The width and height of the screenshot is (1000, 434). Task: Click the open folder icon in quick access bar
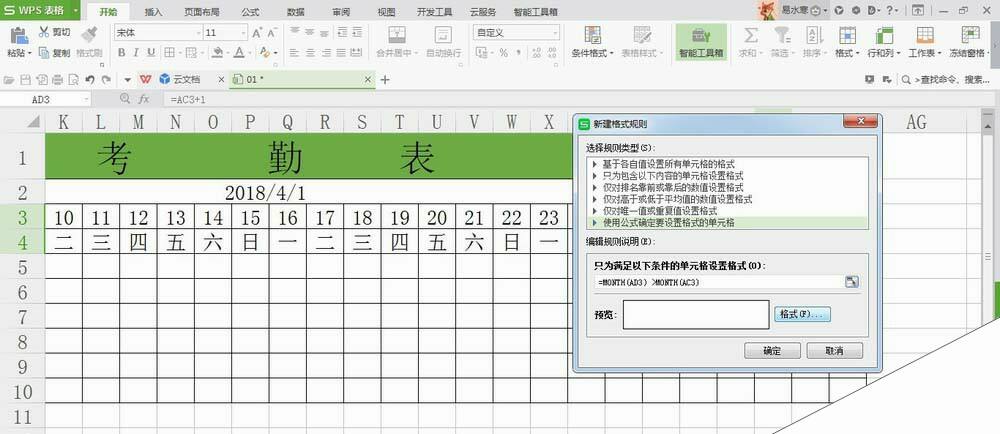(x=9, y=79)
